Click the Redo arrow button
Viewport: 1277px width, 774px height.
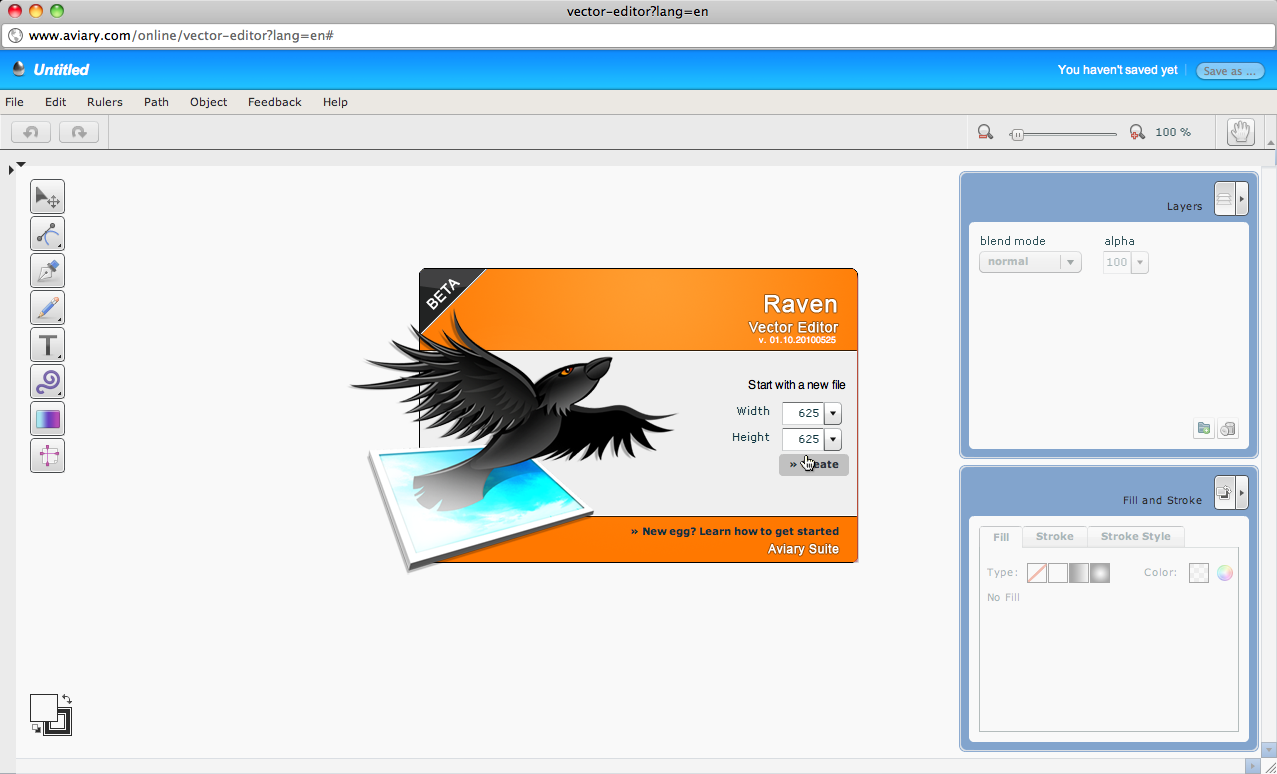pyautogui.click(x=79, y=132)
